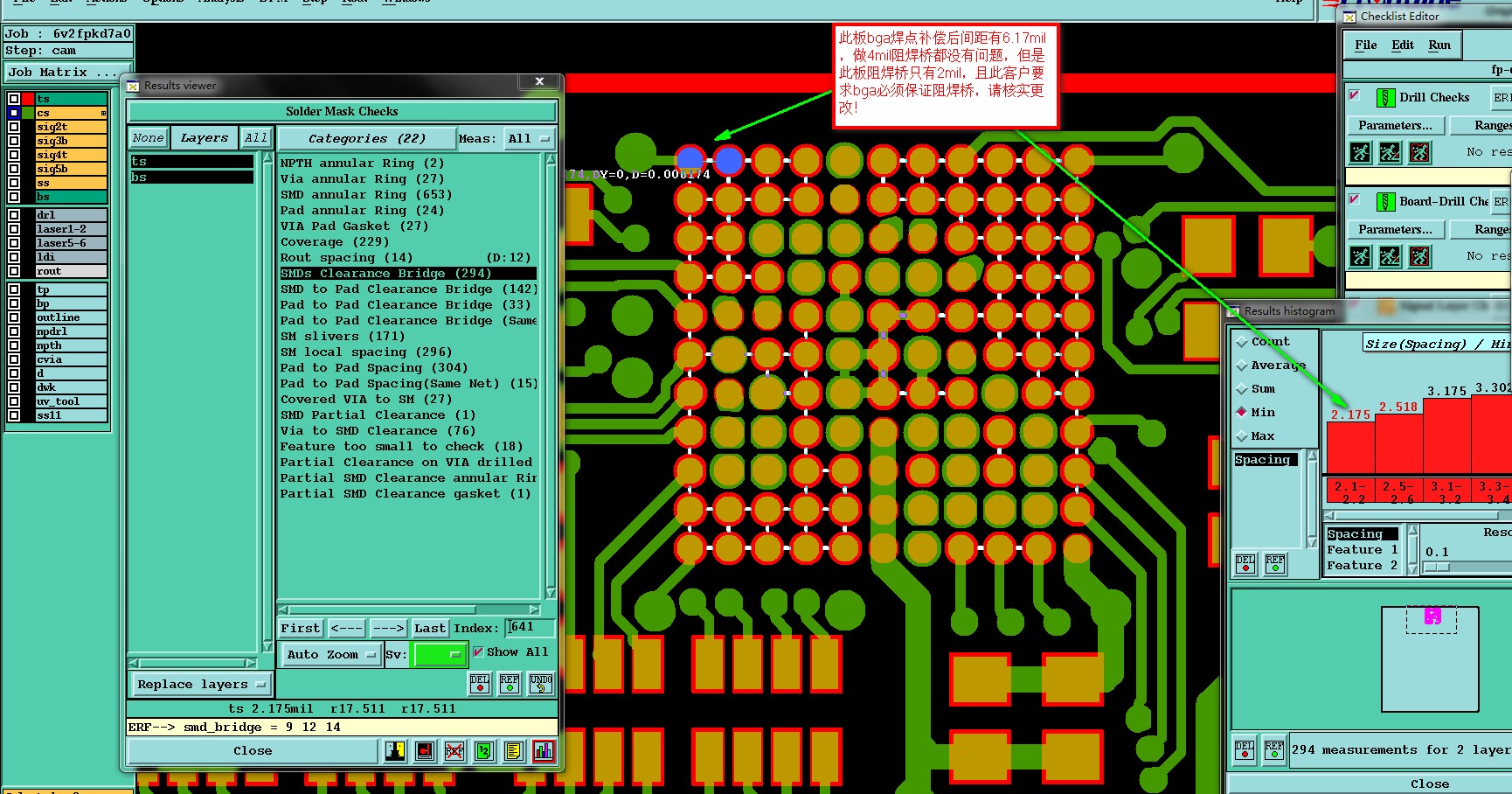Image resolution: width=1512 pixels, height=794 pixels.
Task: Click REF icon beside measurements status text
Action: tap(1274, 749)
